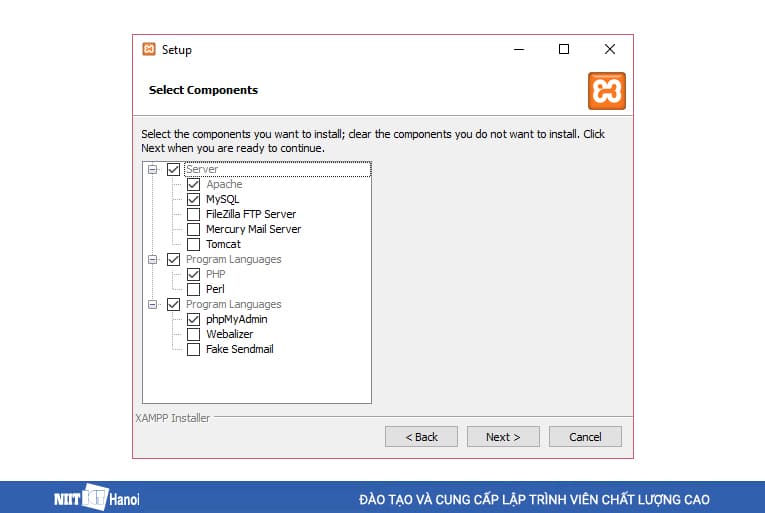The image size is (765, 513).
Task: Uncheck the Apache checkbox
Action: (x=193, y=185)
